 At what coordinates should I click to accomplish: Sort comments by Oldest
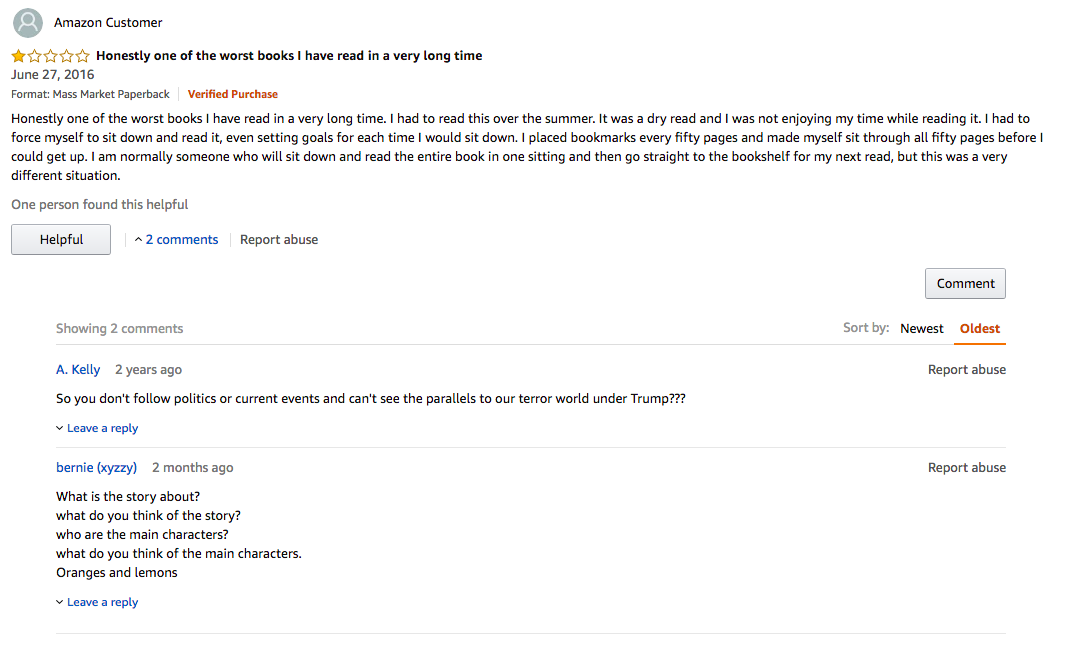[980, 328]
